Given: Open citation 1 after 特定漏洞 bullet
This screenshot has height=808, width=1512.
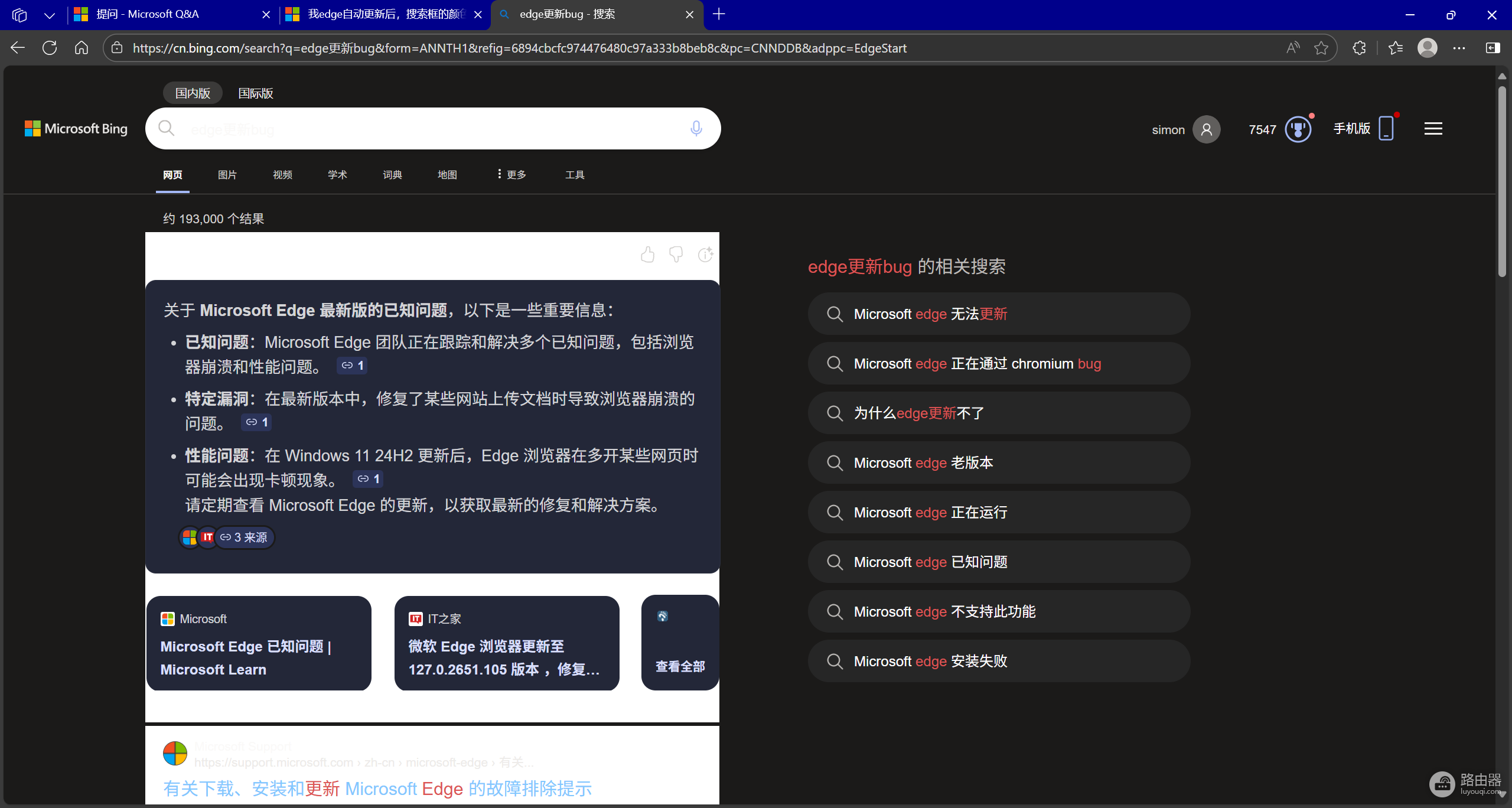Looking at the screenshot, I should click(256, 422).
